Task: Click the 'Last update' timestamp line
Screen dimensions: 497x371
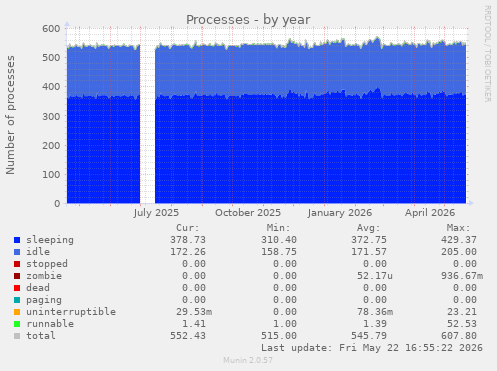Action: [x=372, y=348]
